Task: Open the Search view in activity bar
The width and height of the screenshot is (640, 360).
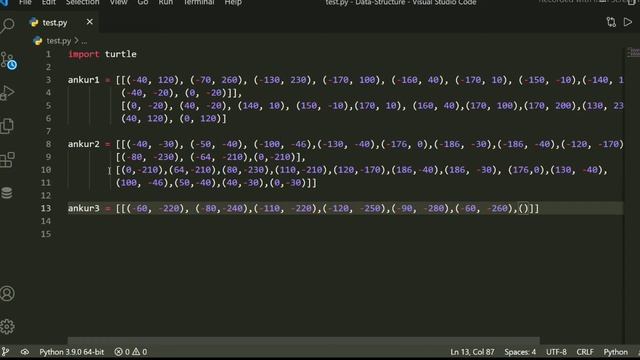Action: click(7, 26)
